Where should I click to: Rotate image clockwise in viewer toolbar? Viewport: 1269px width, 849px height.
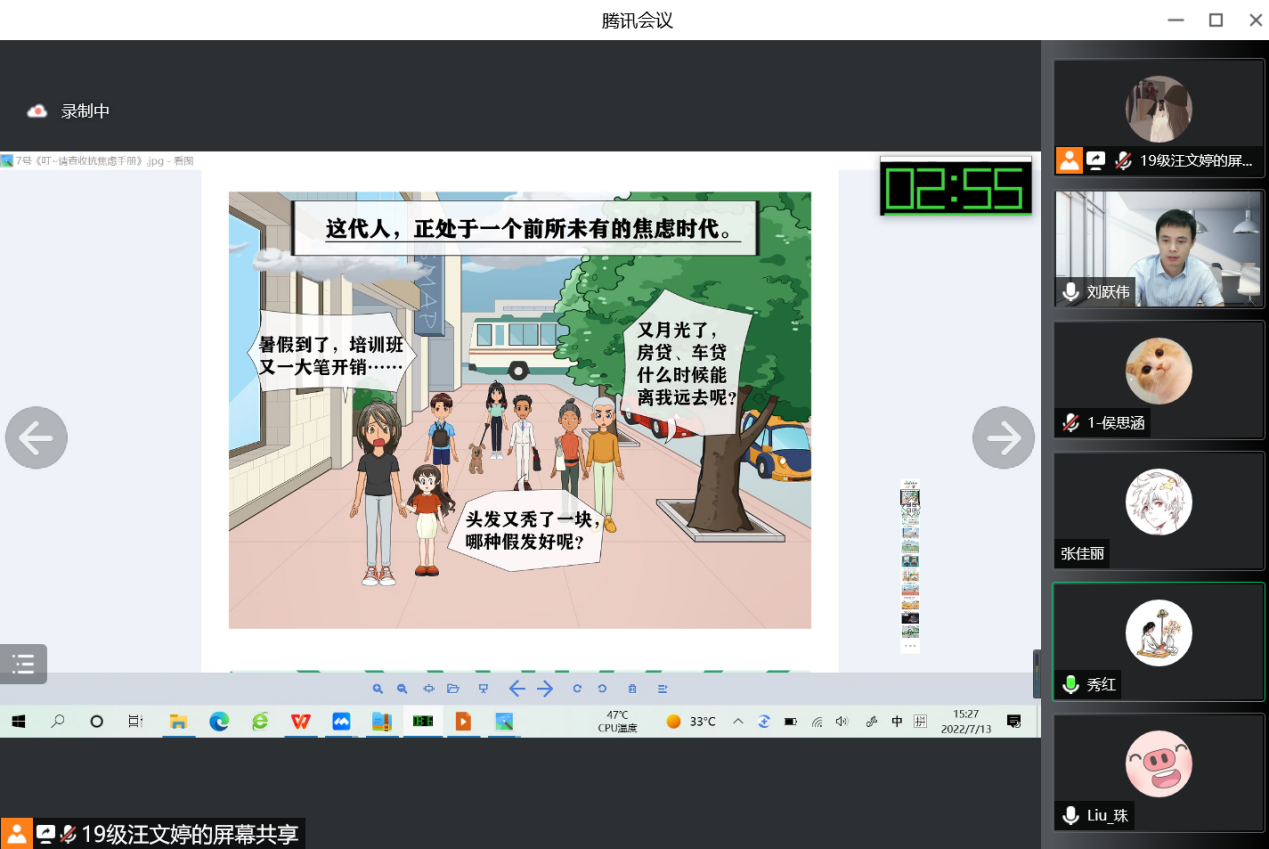point(577,689)
